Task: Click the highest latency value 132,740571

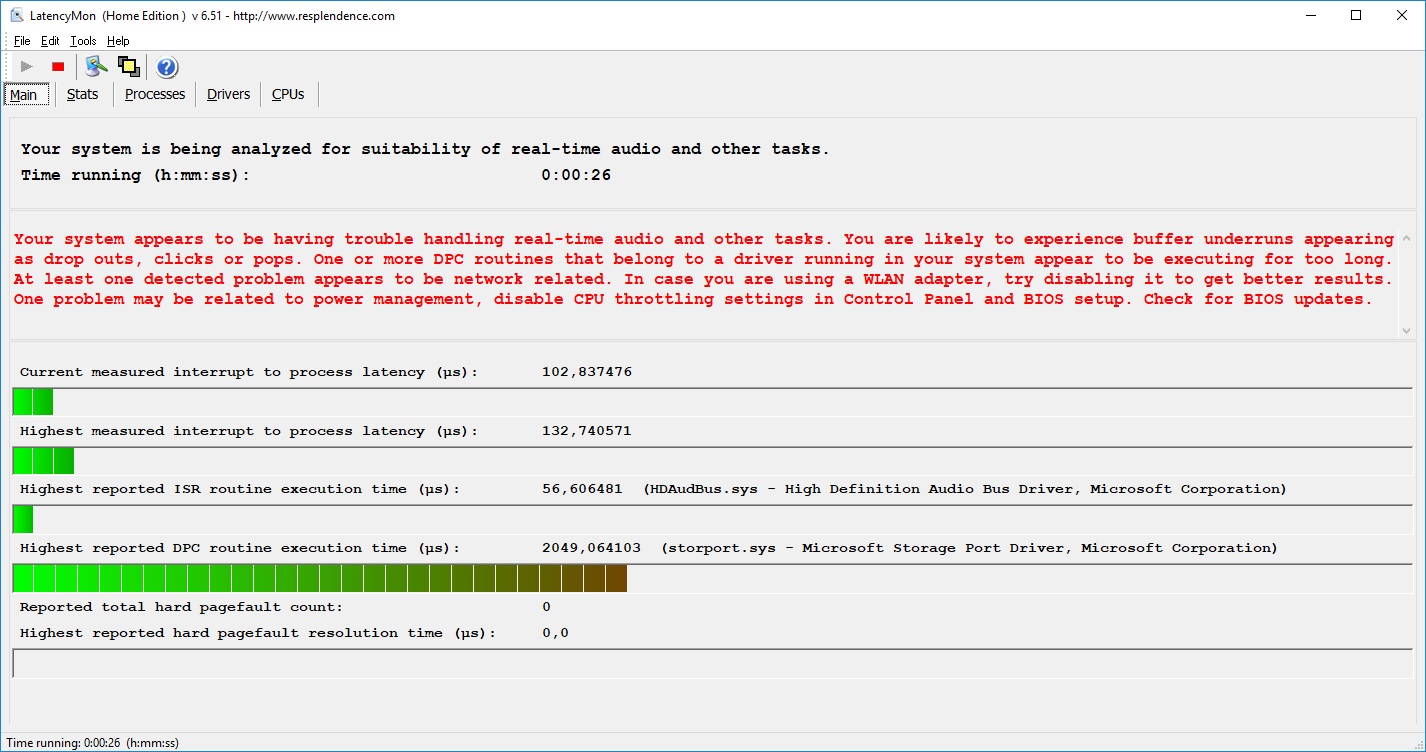Action: (586, 431)
